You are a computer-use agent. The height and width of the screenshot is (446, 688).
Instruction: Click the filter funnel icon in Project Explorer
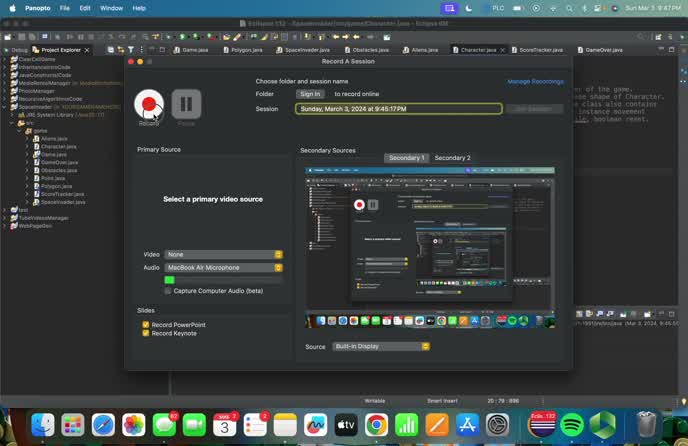pos(131,50)
